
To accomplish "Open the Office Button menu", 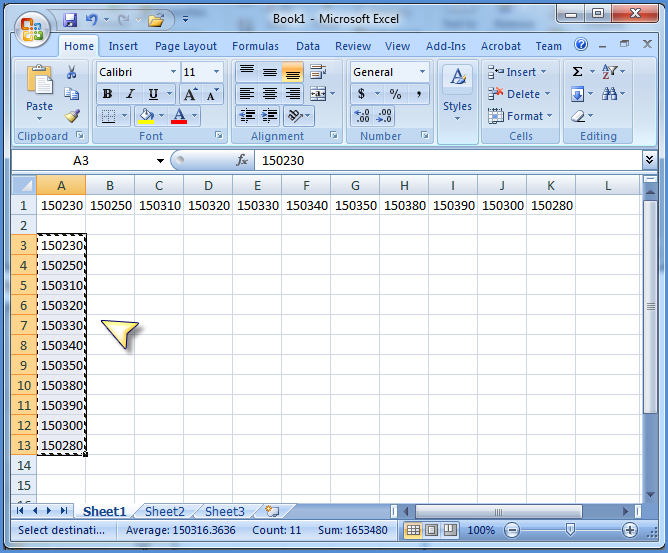I will 32,29.
